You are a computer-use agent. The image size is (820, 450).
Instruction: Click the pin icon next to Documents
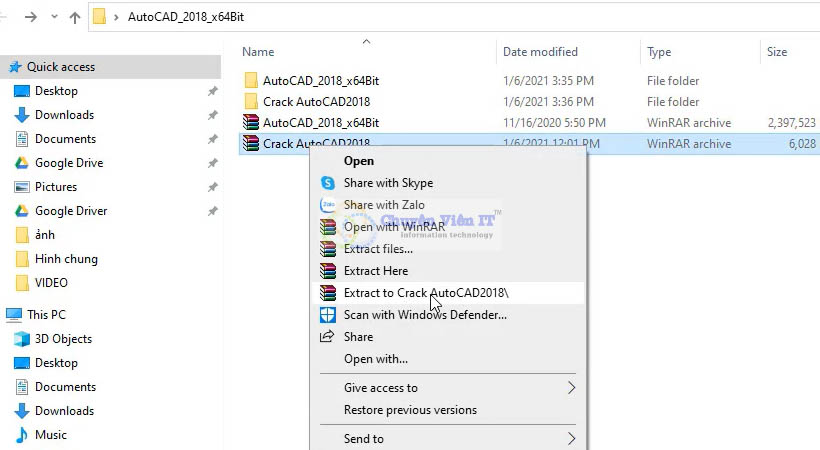pos(212,139)
